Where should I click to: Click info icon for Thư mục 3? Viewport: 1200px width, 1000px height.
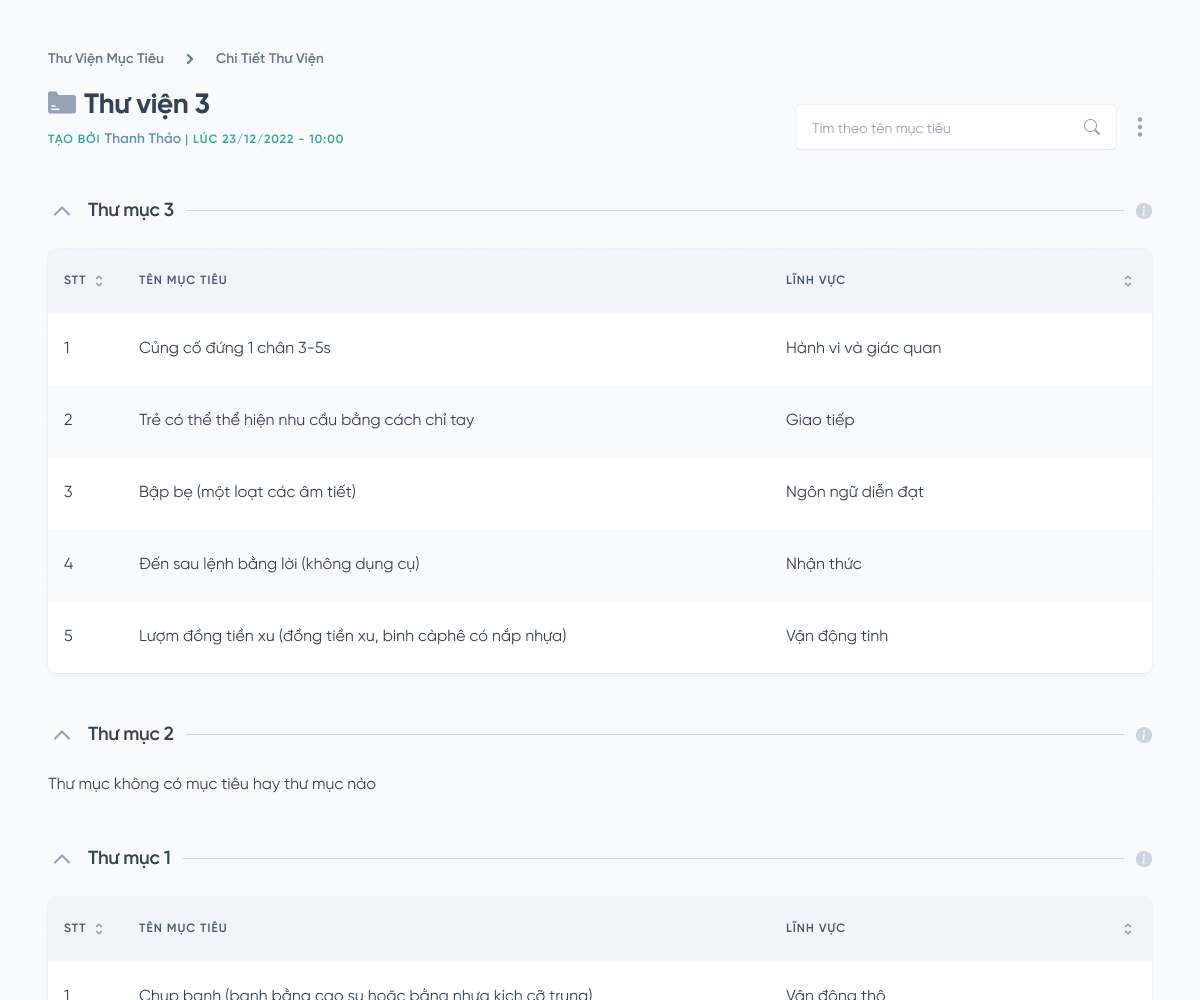pyautogui.click(x=1144, y=211)
